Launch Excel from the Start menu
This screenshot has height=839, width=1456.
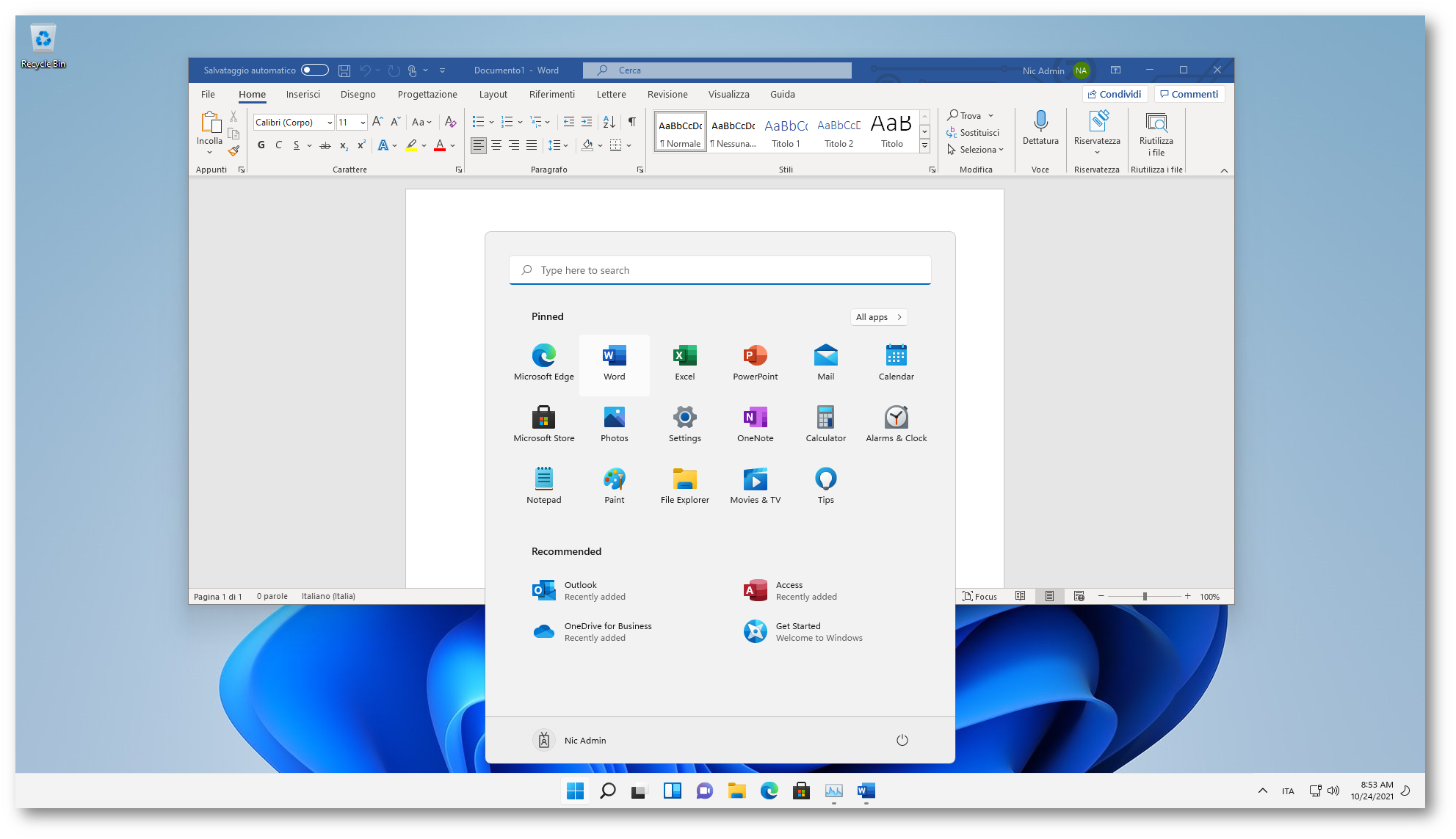(684, 357)
